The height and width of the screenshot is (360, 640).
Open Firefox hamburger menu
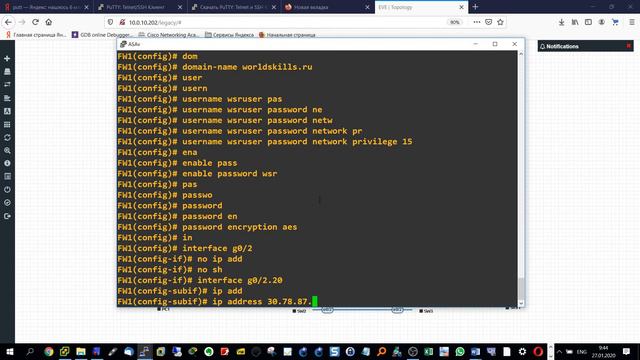(x=631, y=22)
